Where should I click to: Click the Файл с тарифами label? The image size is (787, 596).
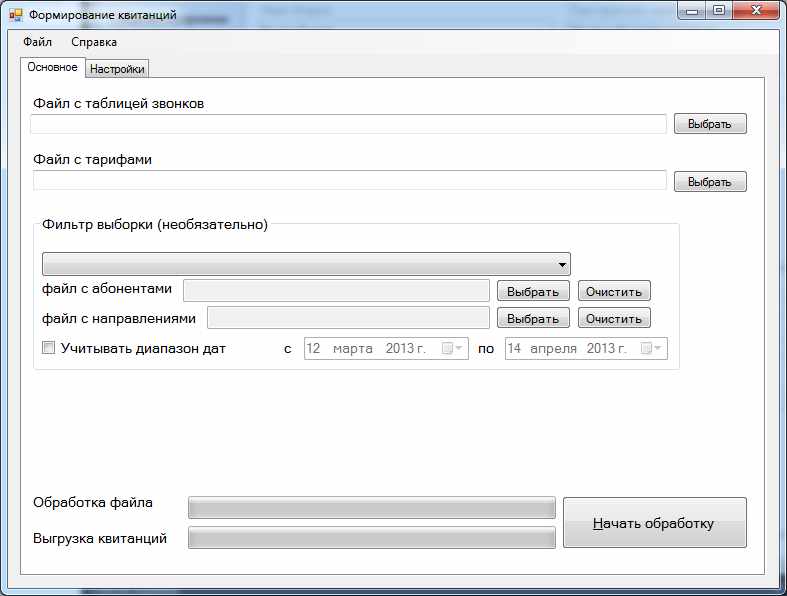pyautogui.click(x=92, y=160)
